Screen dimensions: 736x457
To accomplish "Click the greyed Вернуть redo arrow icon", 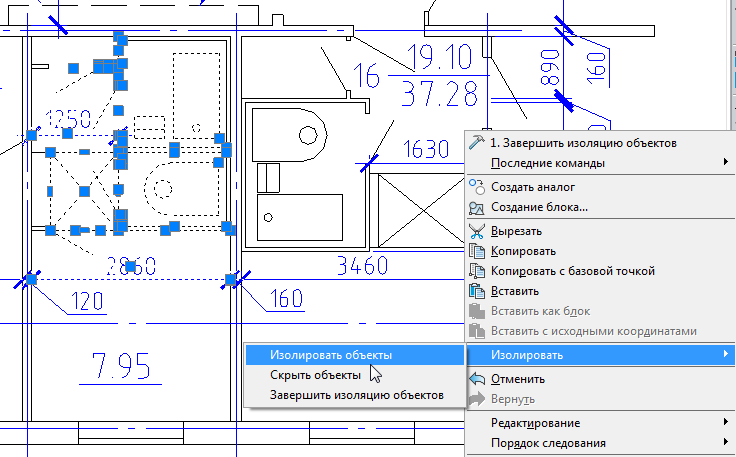I will 477,399.
